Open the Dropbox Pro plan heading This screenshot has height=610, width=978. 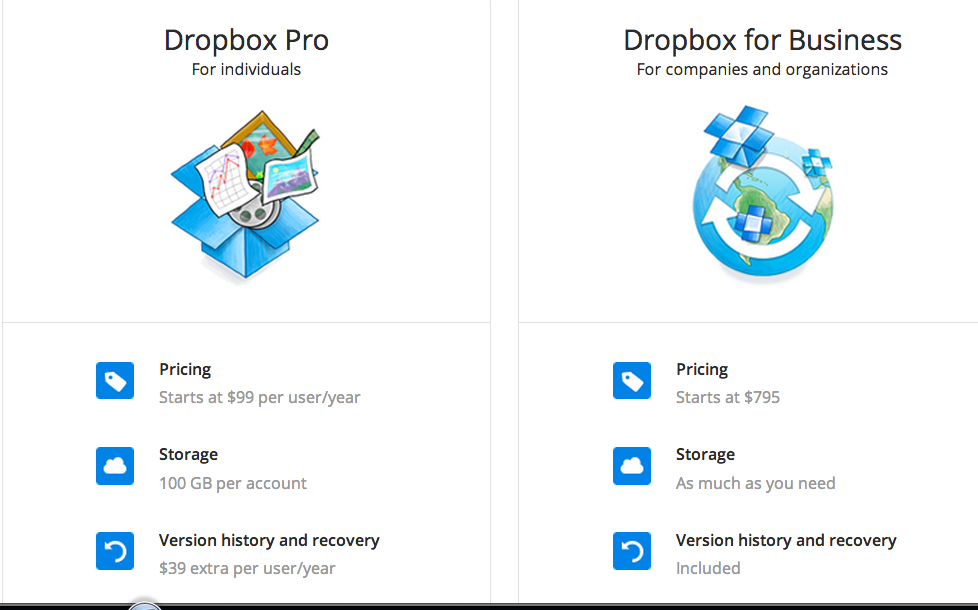[x=246, y=40]
